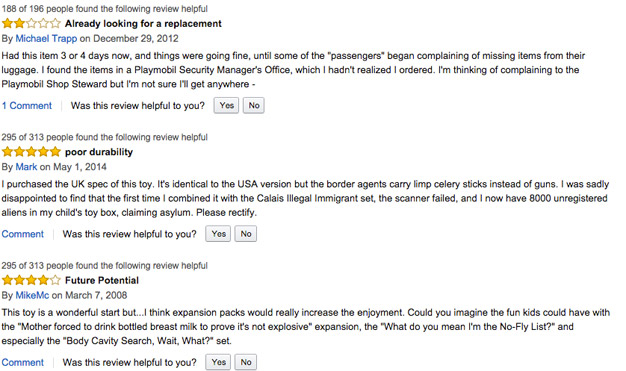Open reviewer profile Mark
Screen dimensions: 626x371
coord(26,167)
